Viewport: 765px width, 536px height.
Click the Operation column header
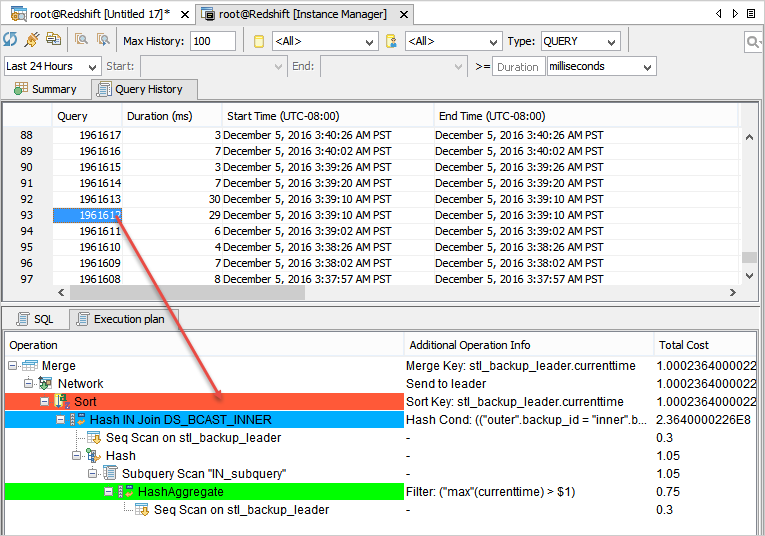[x=204, y=345]
